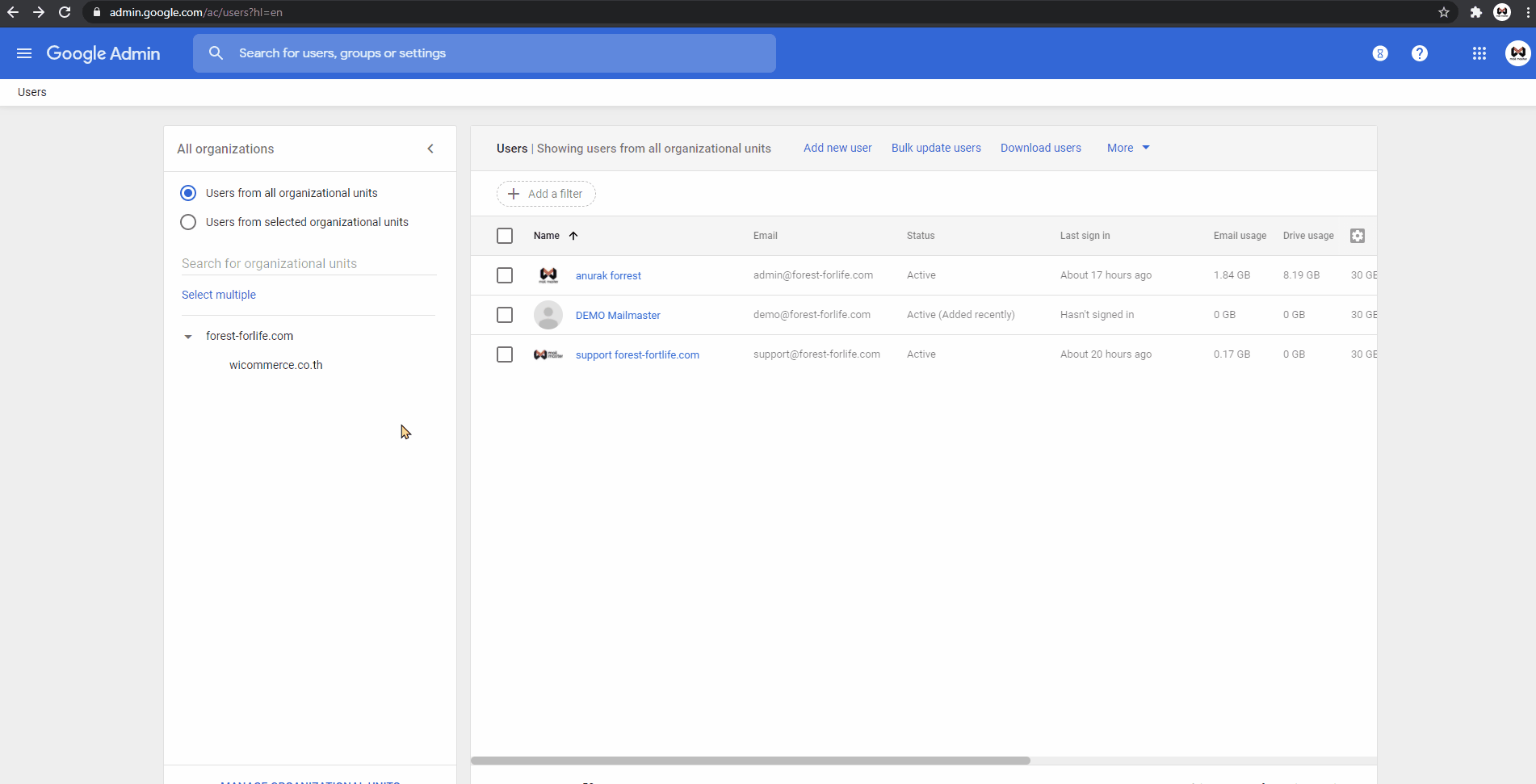
Task: Open Chrome menu three dots
Action: [x=1528, y=12]
